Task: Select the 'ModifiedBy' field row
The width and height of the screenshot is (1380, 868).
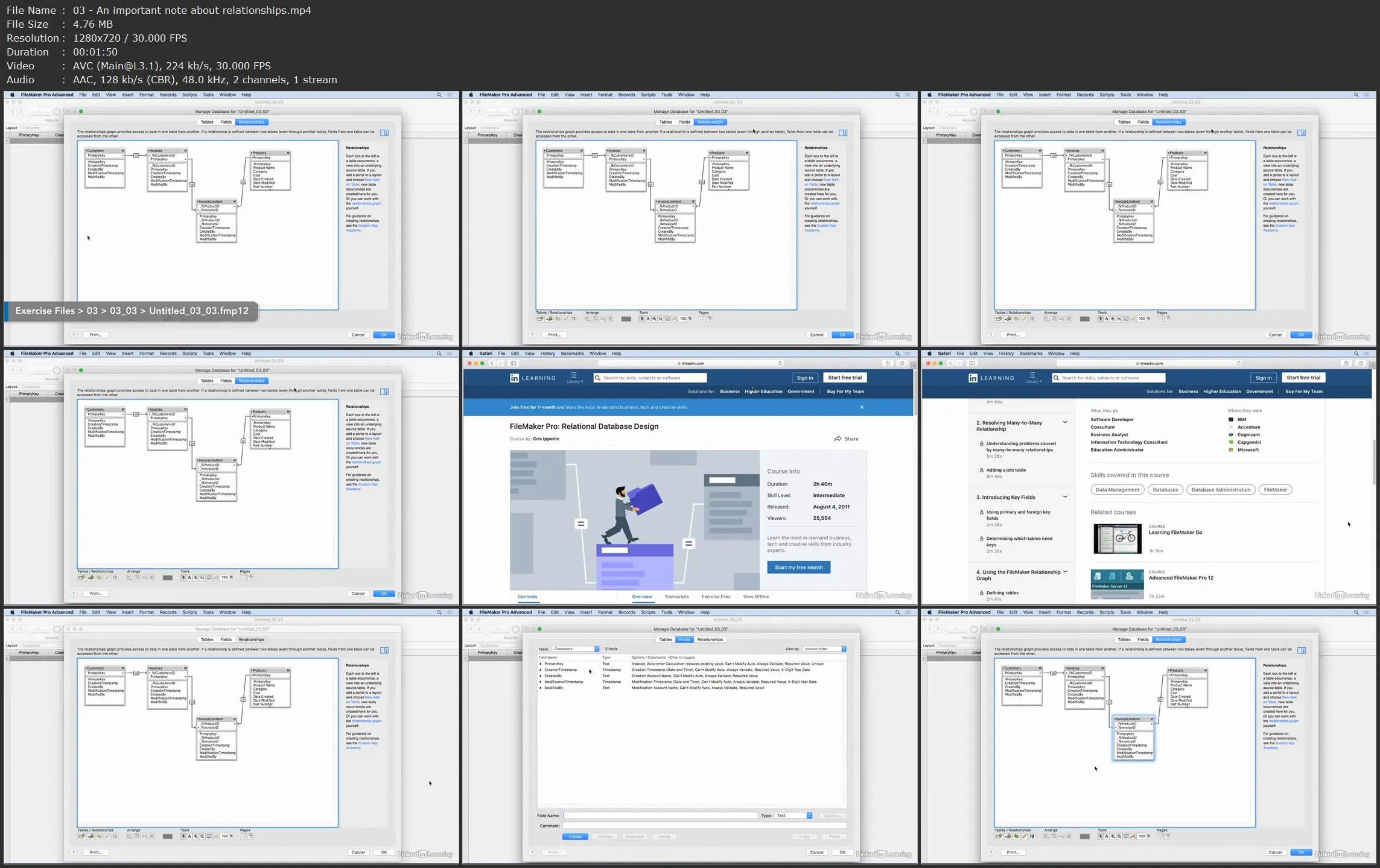Action: pyautogui.click(x=692, y=688)
